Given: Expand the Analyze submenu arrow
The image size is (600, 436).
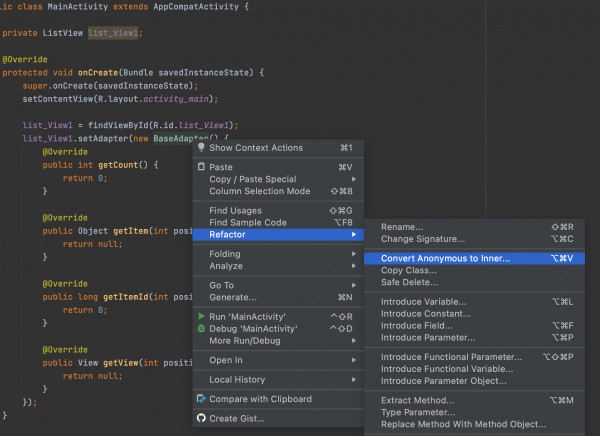Looking at the screenshot, I should (x=354, y=266).
